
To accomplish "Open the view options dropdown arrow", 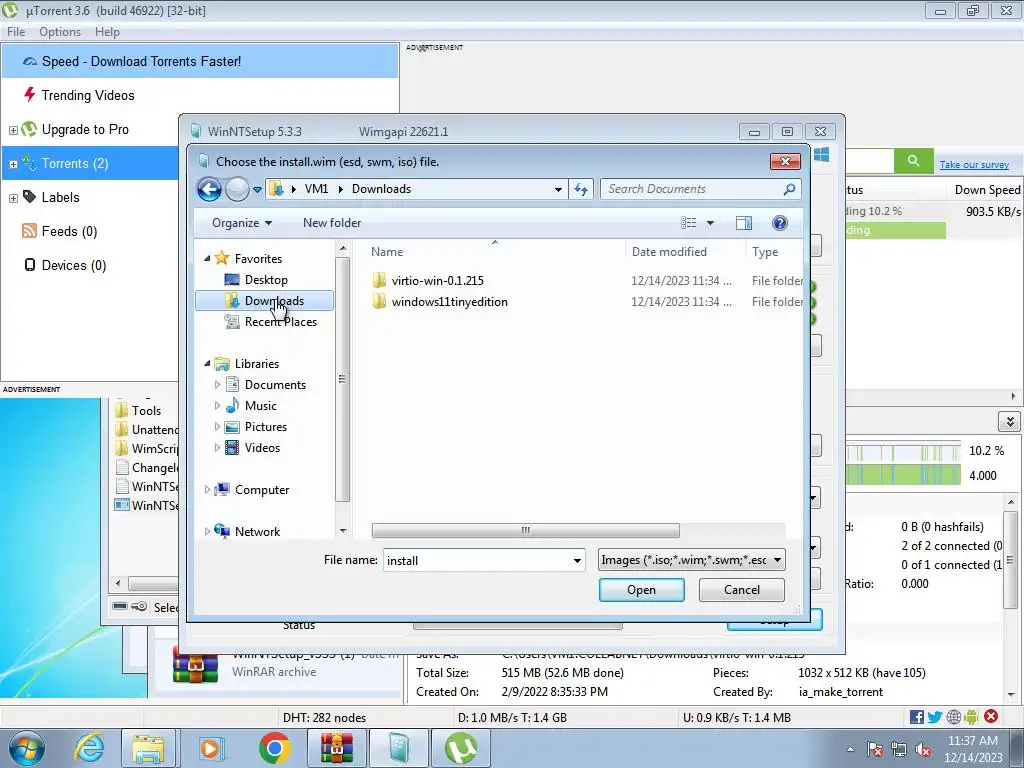I will click(711, 223).
